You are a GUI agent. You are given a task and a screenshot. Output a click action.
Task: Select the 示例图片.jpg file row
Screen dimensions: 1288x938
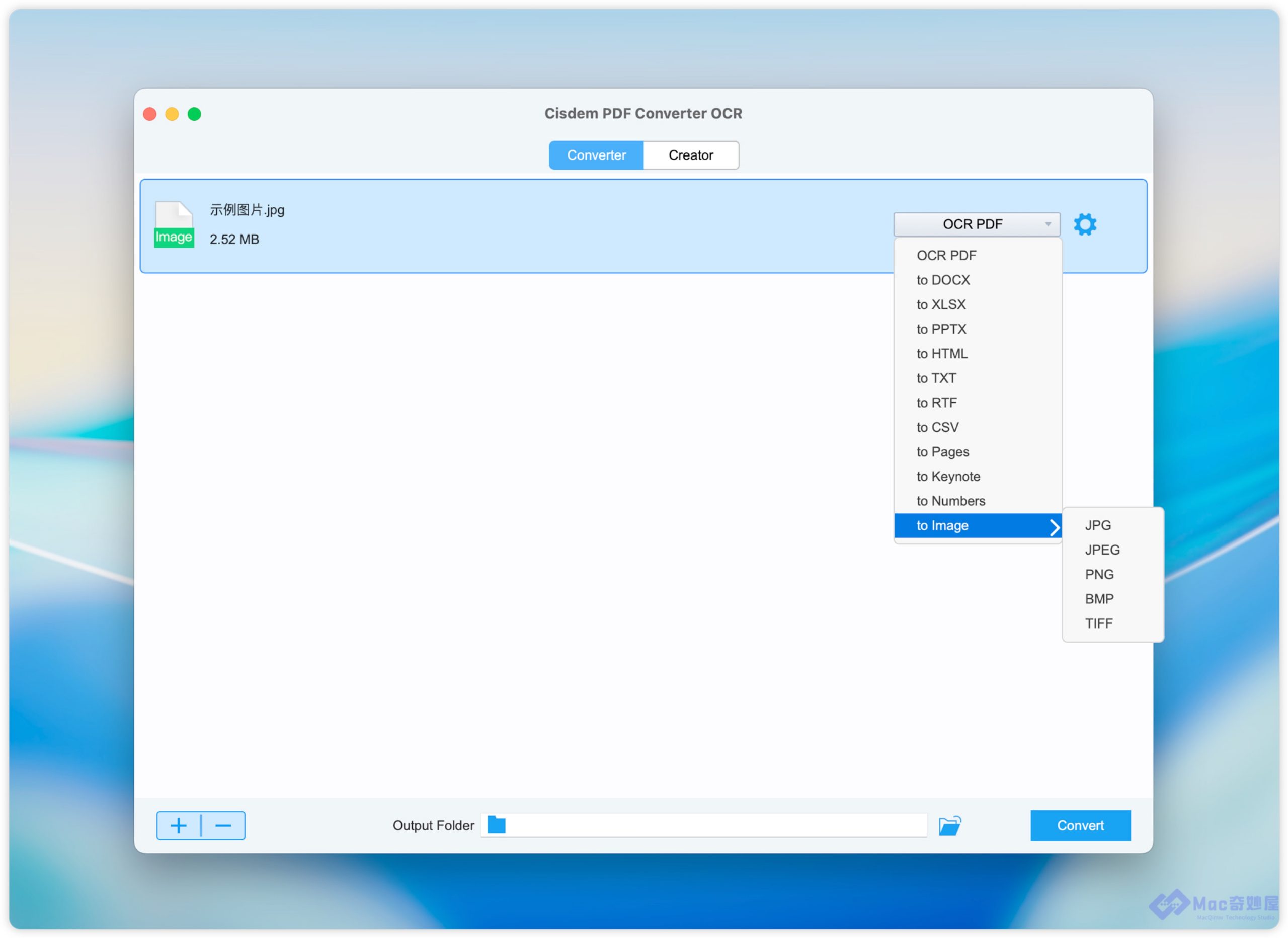click(511, 226)
